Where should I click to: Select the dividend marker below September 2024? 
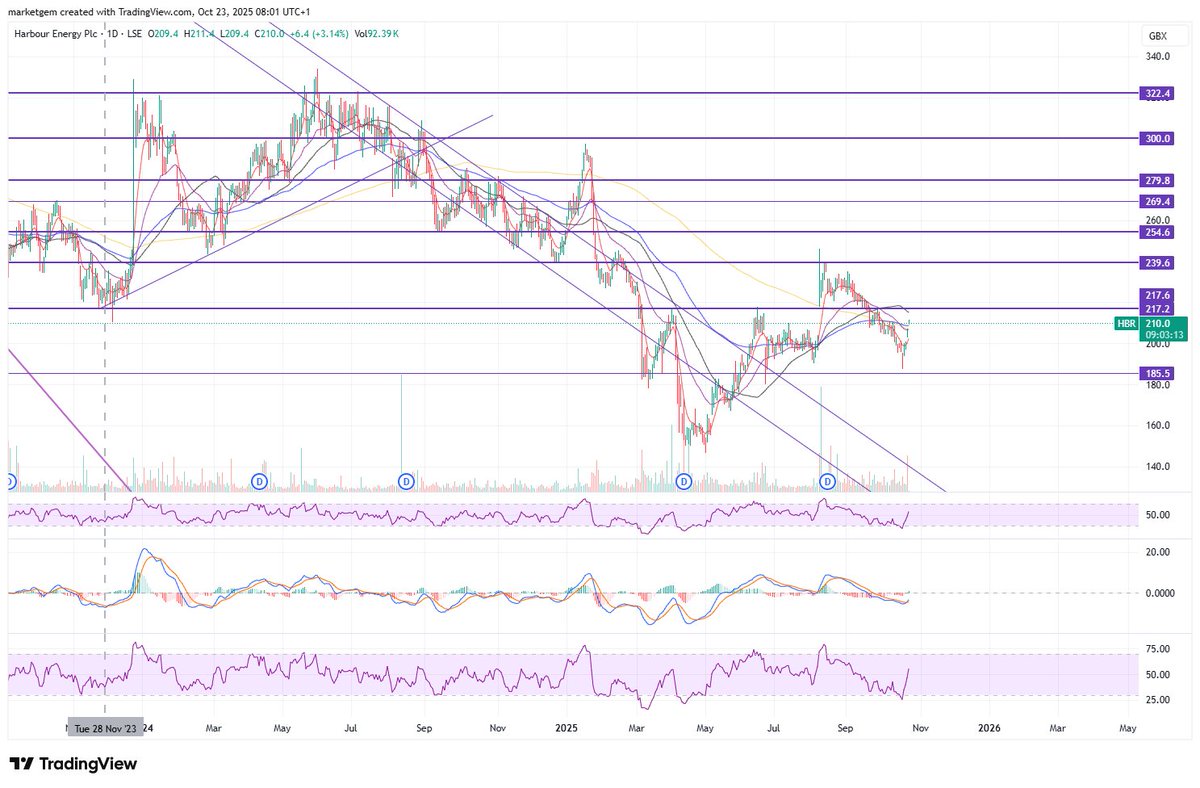coord(405,480)
